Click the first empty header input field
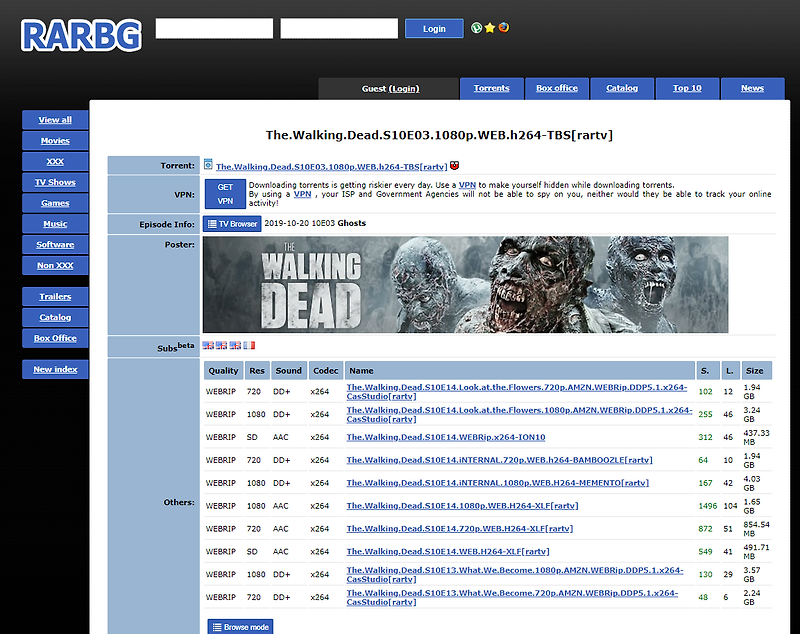This screenshot has height=634, width=800. coord(214,29)
